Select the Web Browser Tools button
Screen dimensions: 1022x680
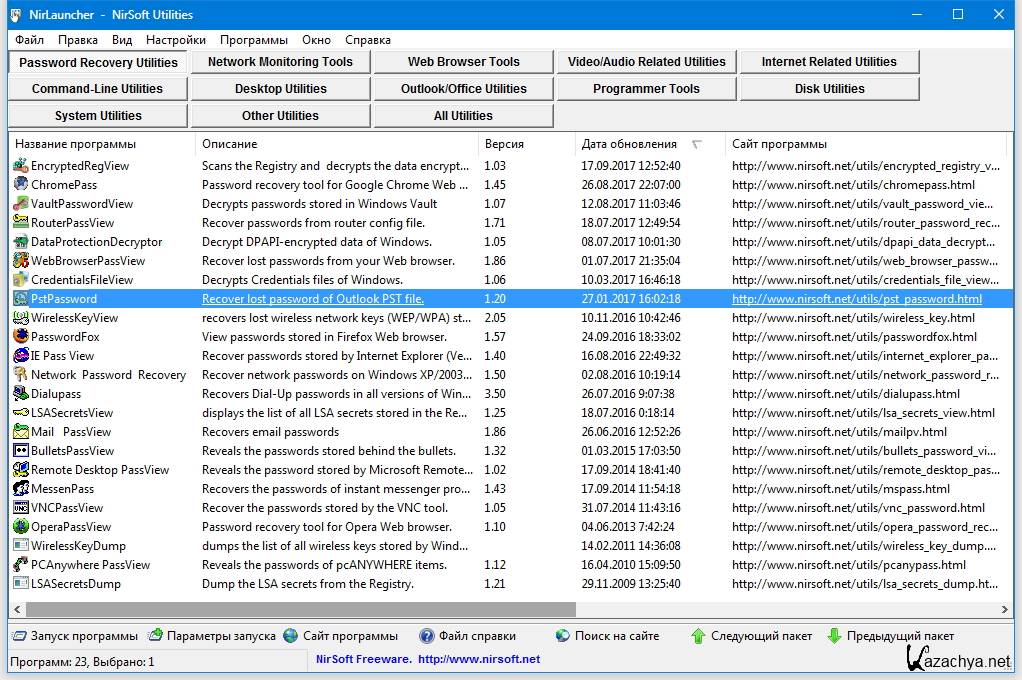(463, 62)
